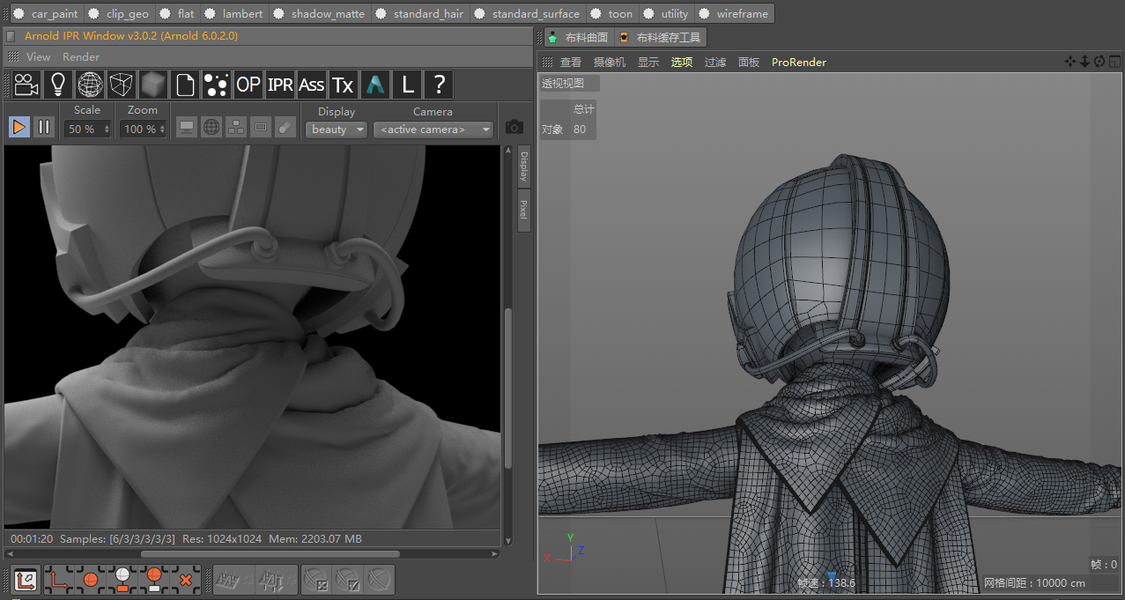
Task: Open the Render menu in IPR window
Action: pos(81,57)
